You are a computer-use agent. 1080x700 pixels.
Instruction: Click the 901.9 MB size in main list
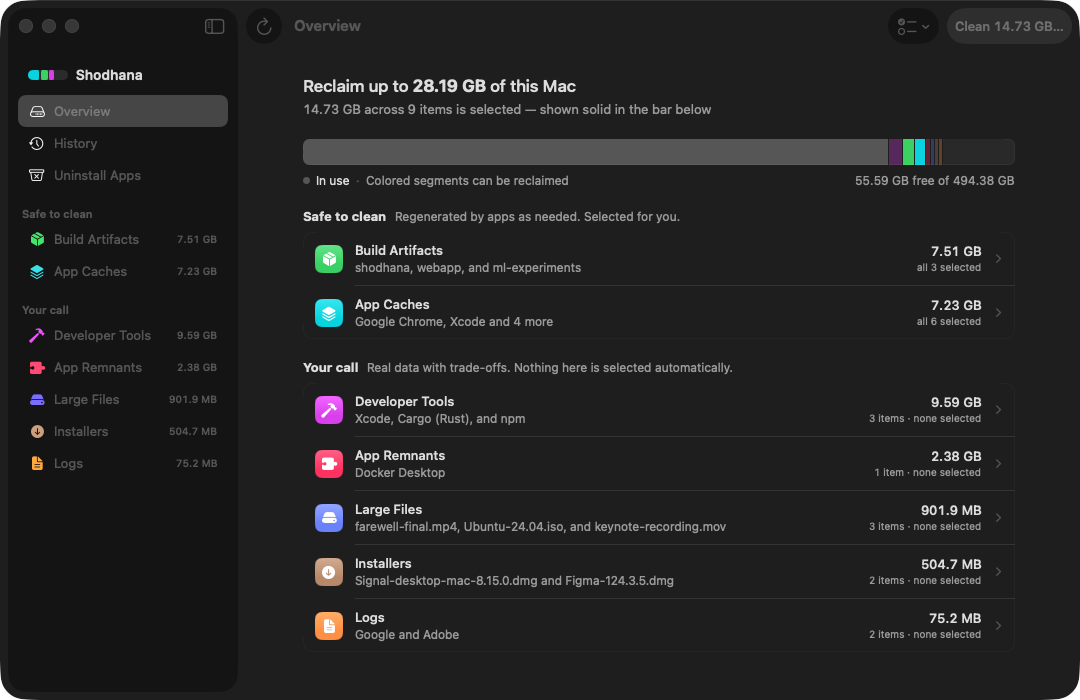pos(951,511)
